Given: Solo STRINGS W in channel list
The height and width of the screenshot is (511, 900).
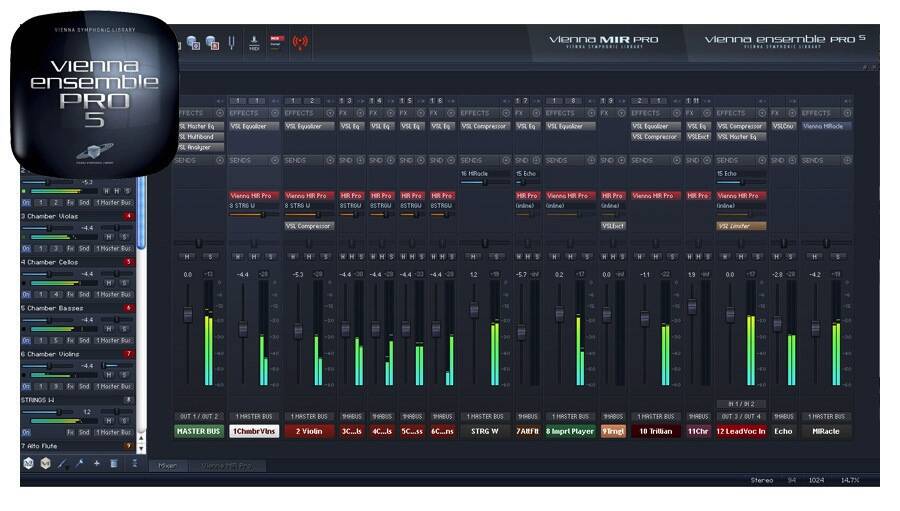Looking at the screenshot, I should click(124, 421).
